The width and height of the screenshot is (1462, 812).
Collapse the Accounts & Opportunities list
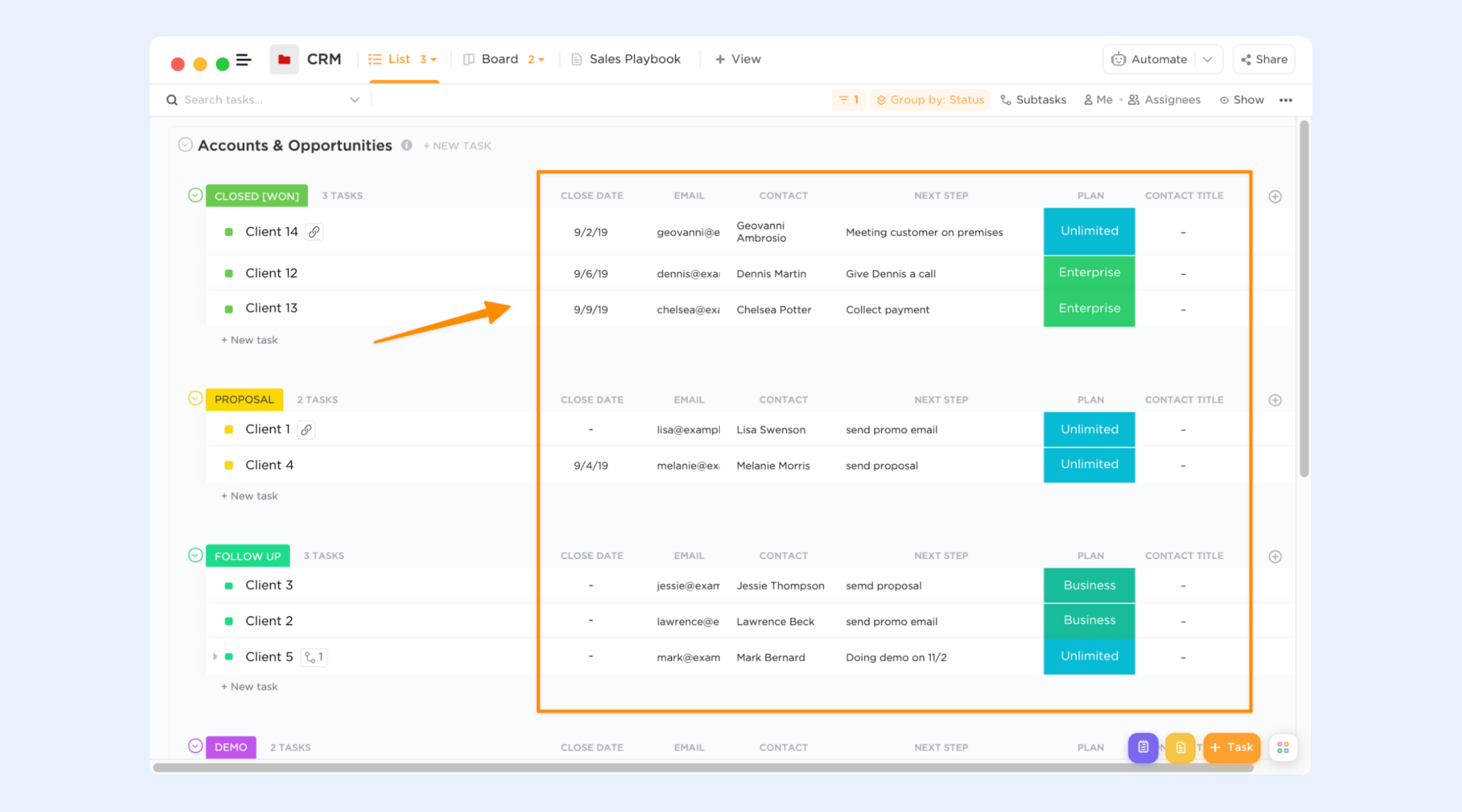click(185, 145)
